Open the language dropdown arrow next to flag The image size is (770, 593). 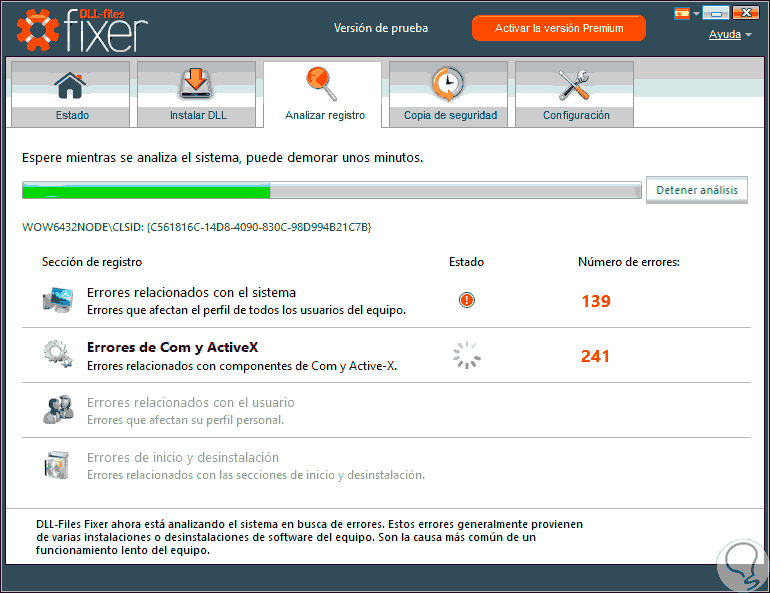(696, 14)
